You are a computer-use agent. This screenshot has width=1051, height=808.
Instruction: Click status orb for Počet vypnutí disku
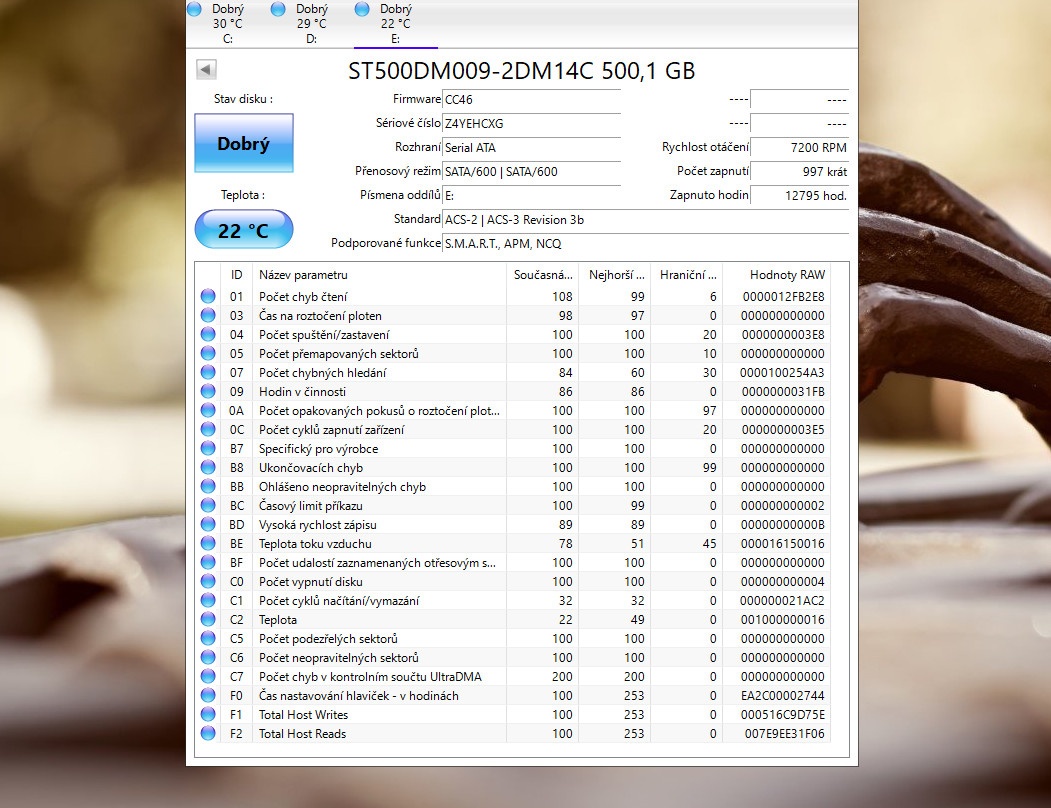click(x=208, y=581)
